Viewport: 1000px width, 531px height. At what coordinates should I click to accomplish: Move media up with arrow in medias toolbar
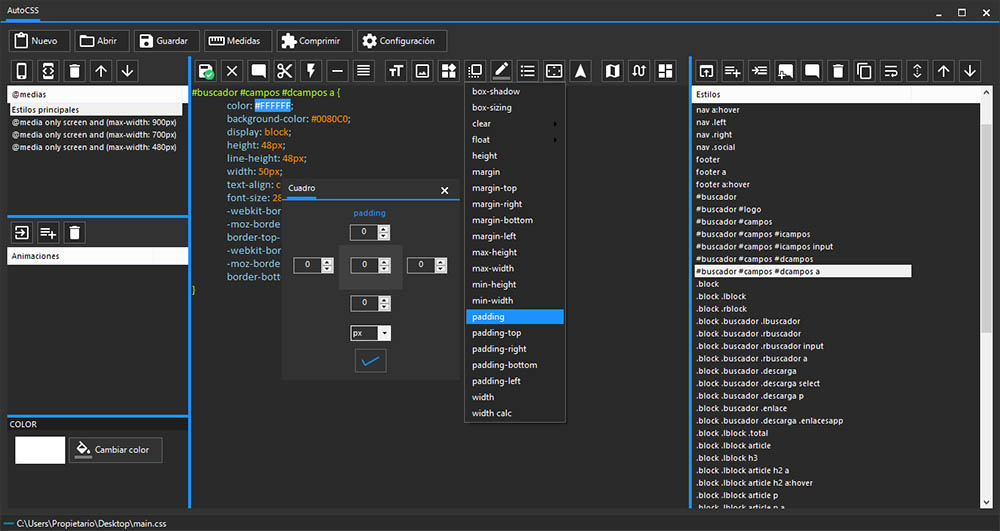(x=101, y=71)
